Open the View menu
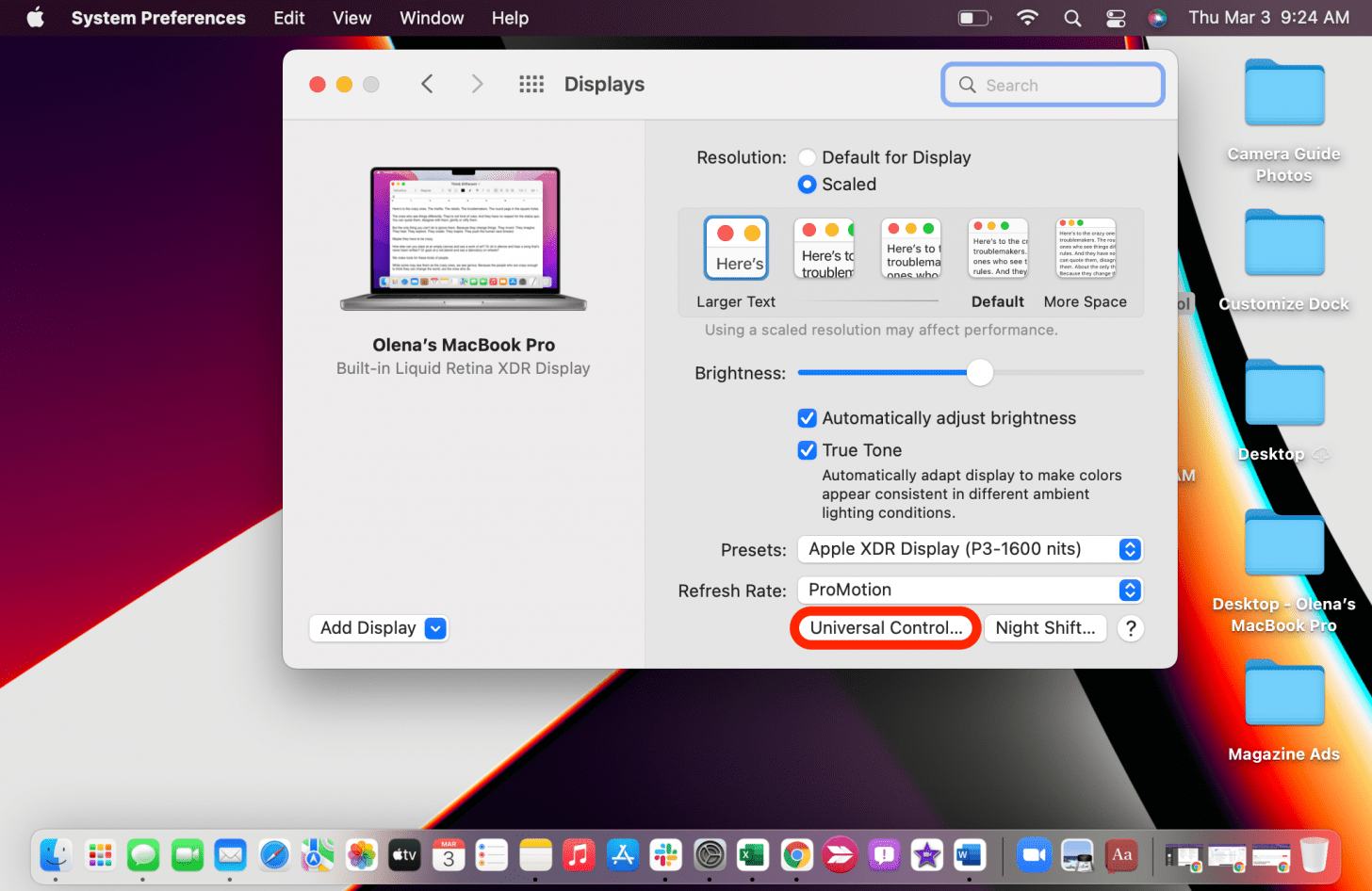The image size is (1372, 891). 351,18
